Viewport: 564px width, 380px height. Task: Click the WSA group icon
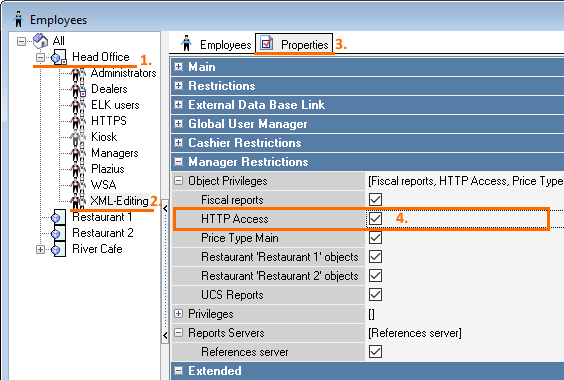coord(78,185)
